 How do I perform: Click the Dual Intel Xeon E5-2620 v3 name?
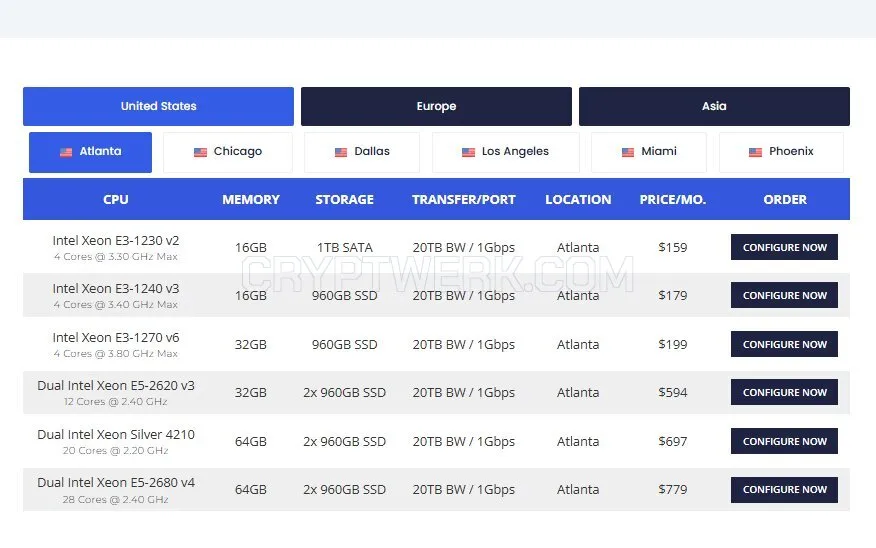pyautogui.click(x=116, y=385)
